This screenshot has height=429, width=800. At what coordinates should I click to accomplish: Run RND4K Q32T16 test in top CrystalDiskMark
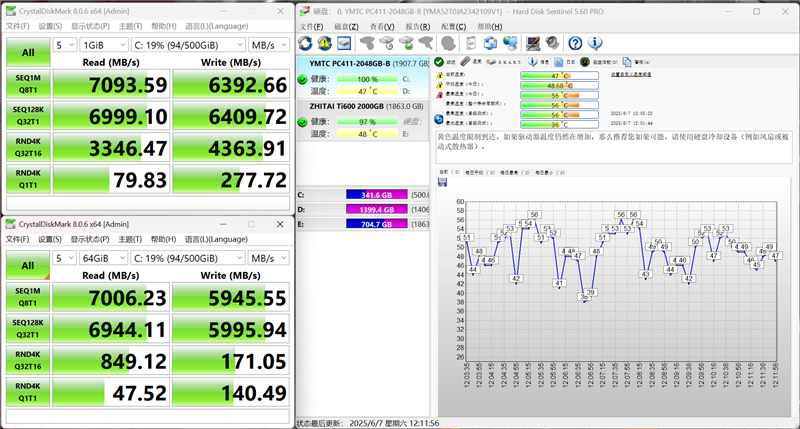coord(28,147)
